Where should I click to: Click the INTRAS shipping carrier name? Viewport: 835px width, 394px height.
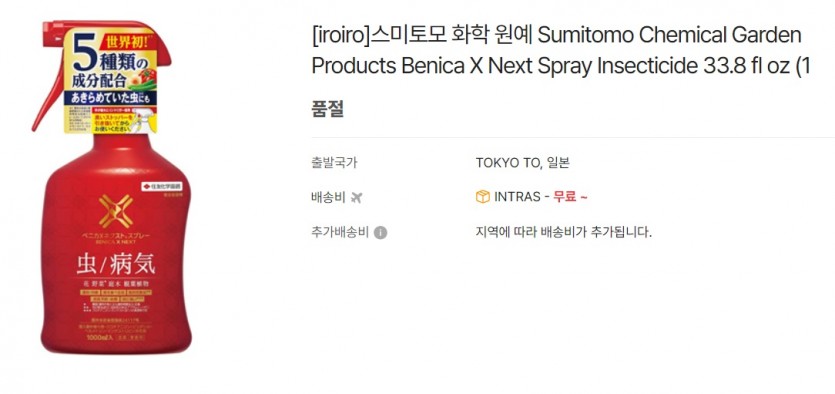pyautogui.click(x=517, y=197)
